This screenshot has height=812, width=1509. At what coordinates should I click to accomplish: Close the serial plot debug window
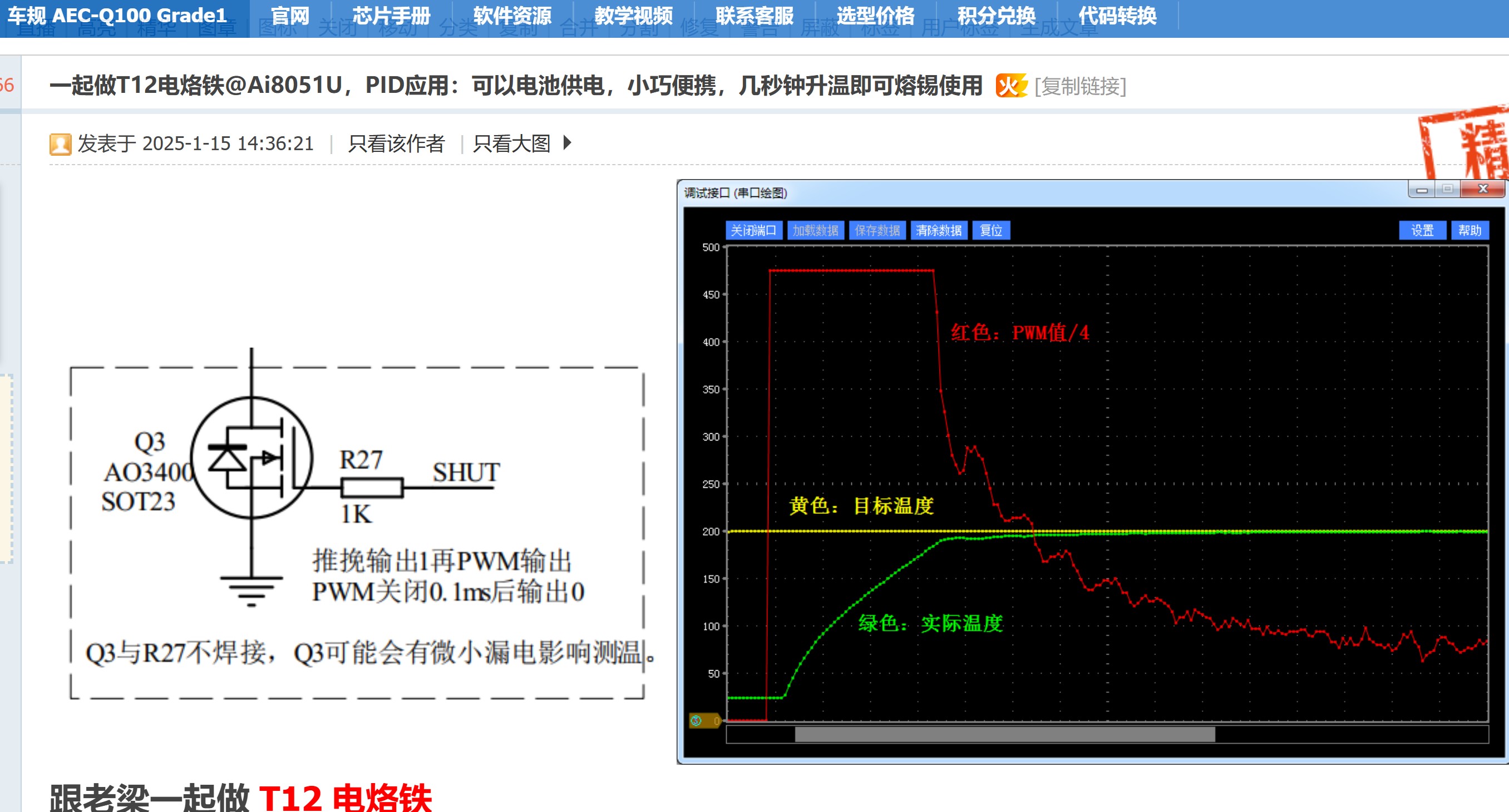(x=1483, y=189)
